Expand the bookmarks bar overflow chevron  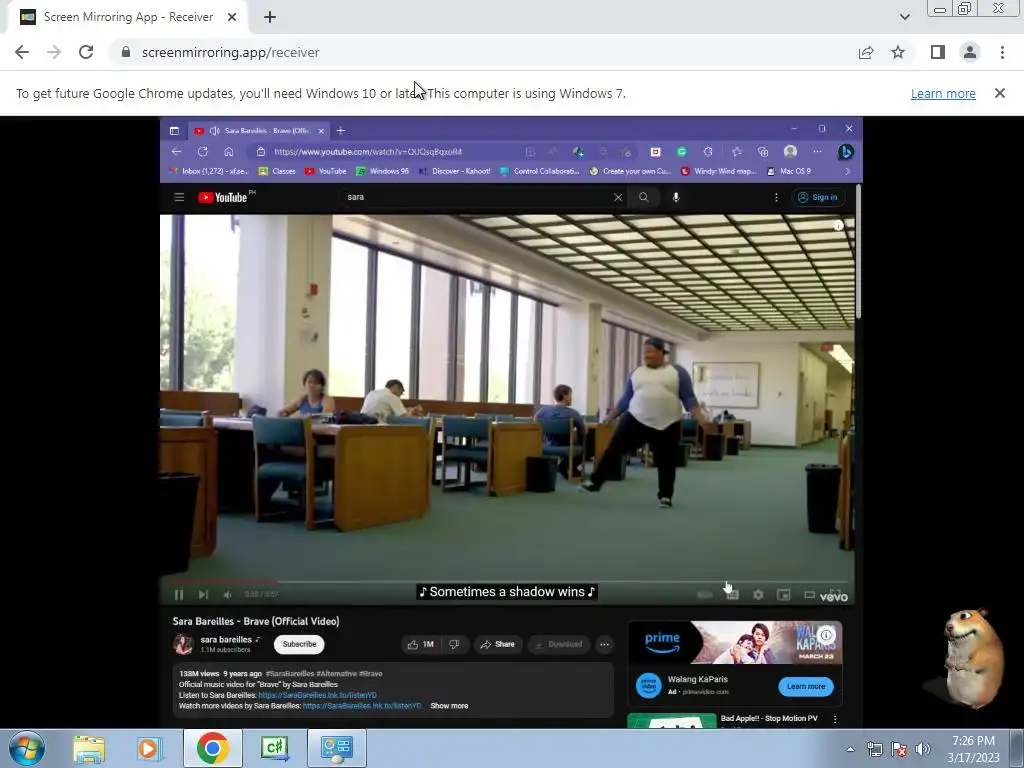click(847, 171)
